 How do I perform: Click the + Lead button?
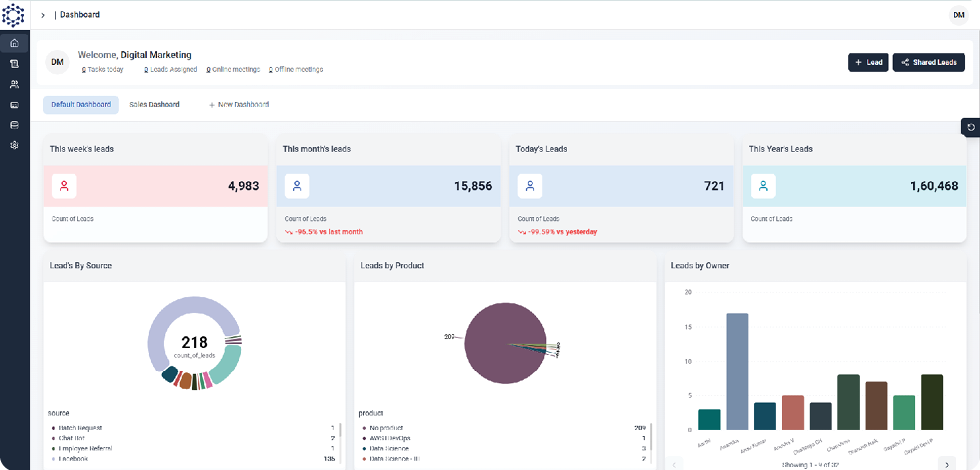[868, 62]
